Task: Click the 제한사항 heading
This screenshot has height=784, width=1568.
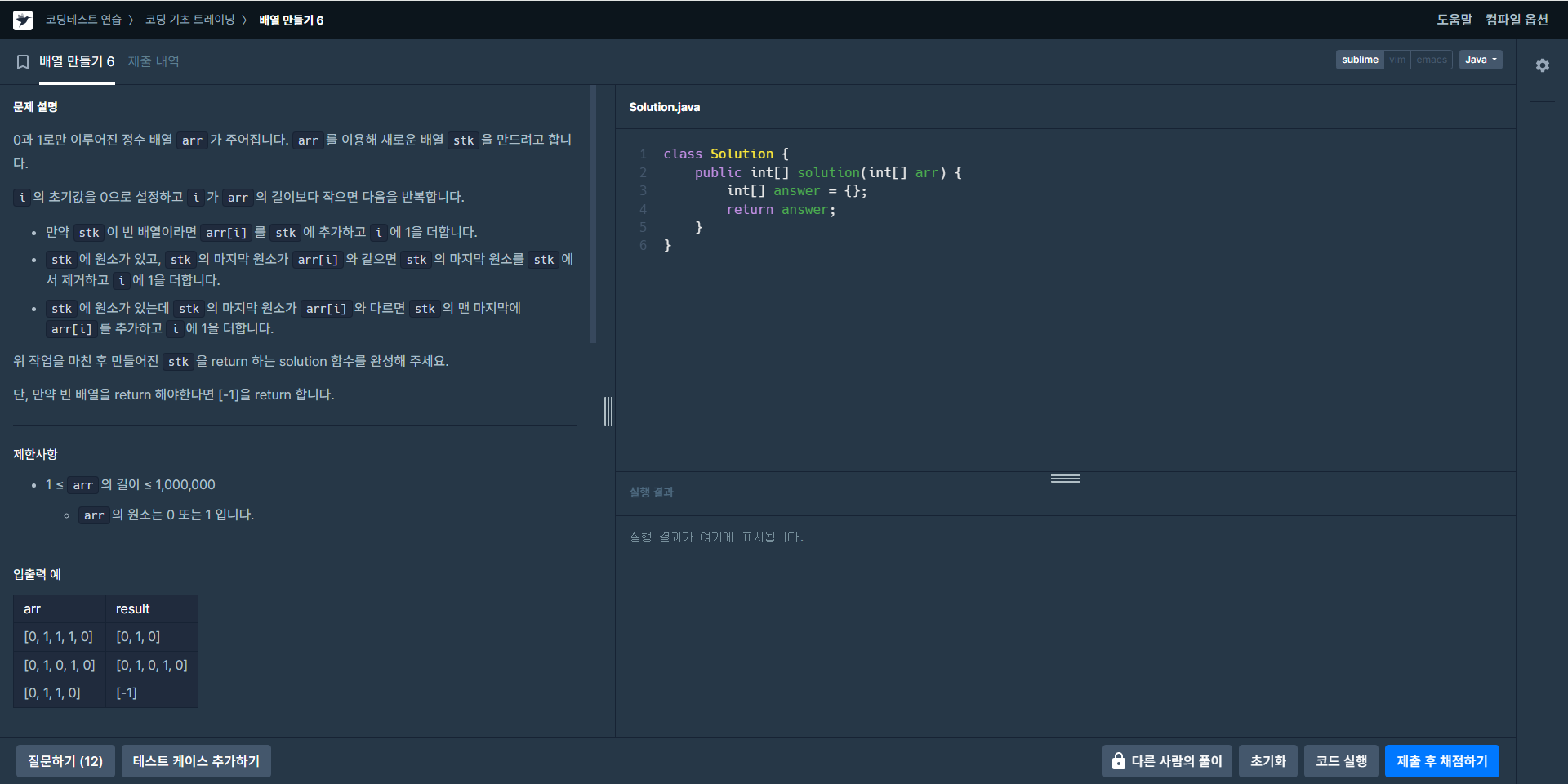Action: point(35,454)
